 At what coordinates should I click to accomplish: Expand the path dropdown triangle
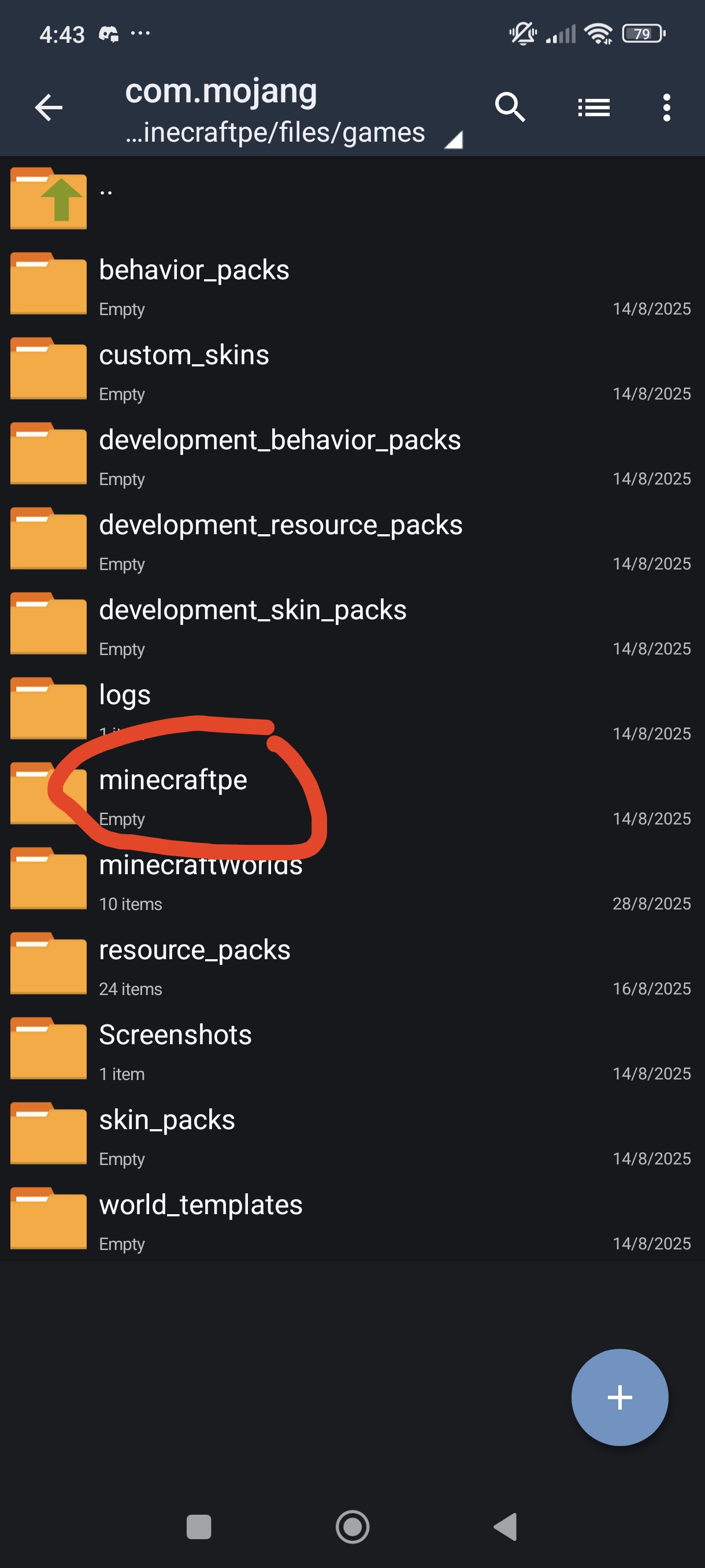pyautogui.click(x=453, y=140)
